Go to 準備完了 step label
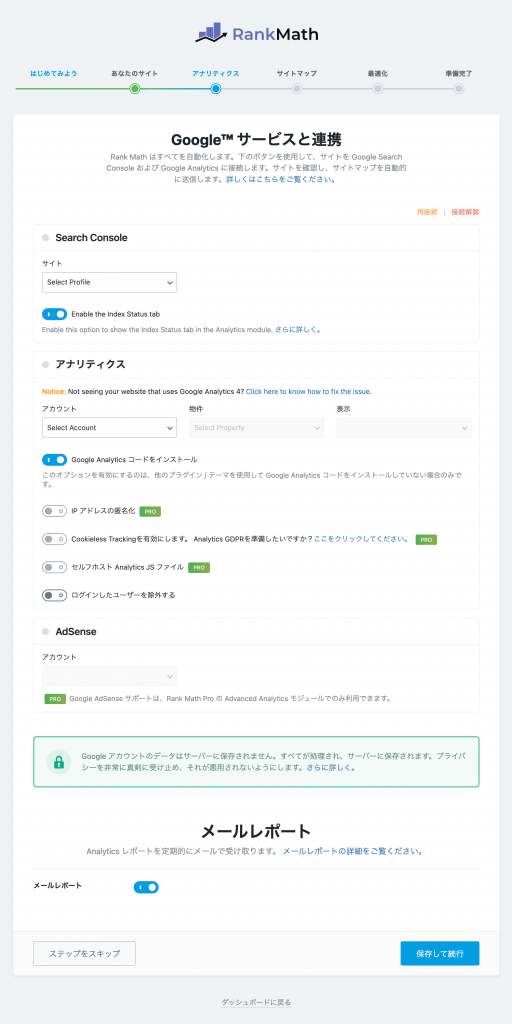 (458, 73)
